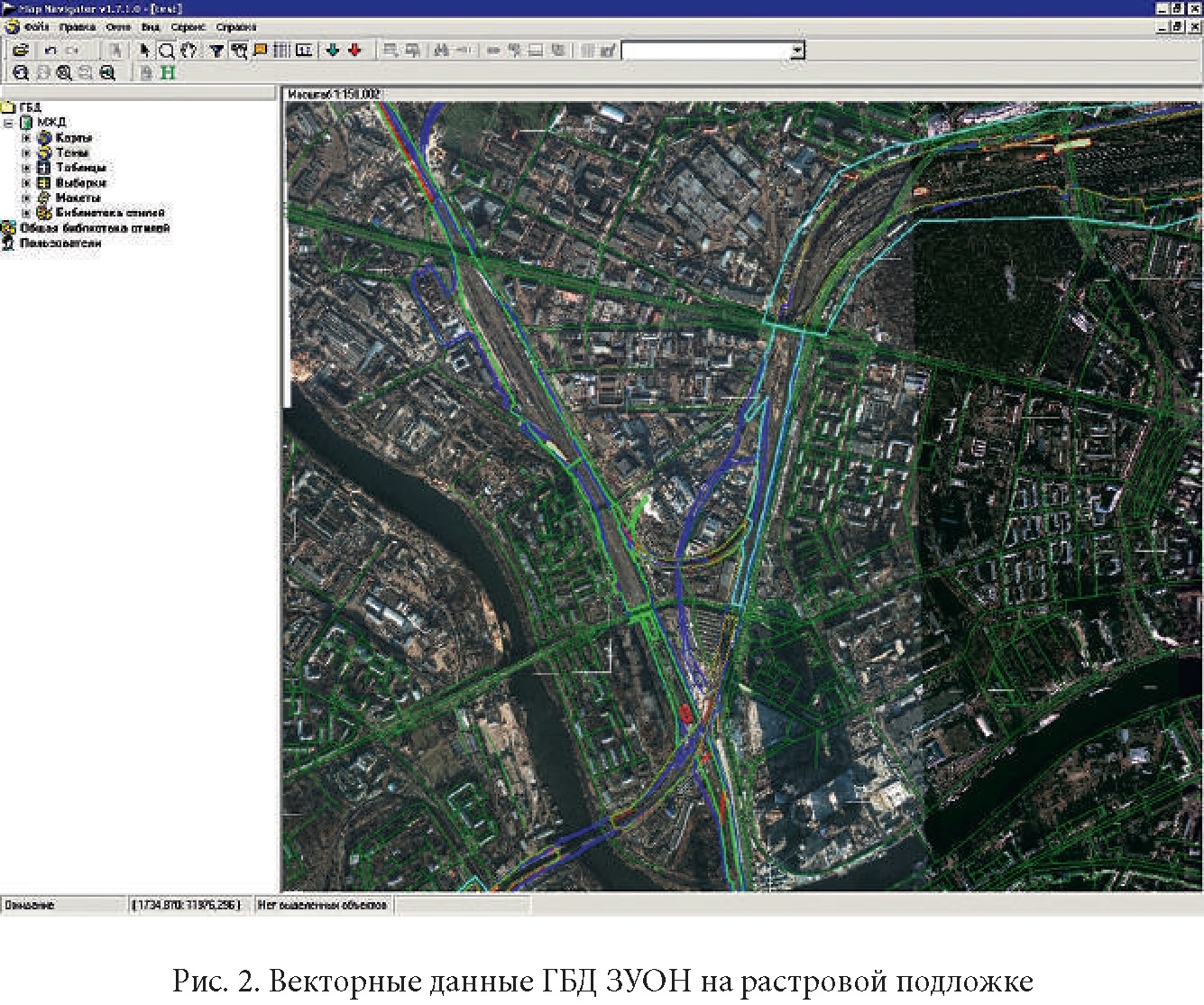The image size is (1204, 1005).
Task: Expand the Таблицы tree node
Action: tap(26, 168)
